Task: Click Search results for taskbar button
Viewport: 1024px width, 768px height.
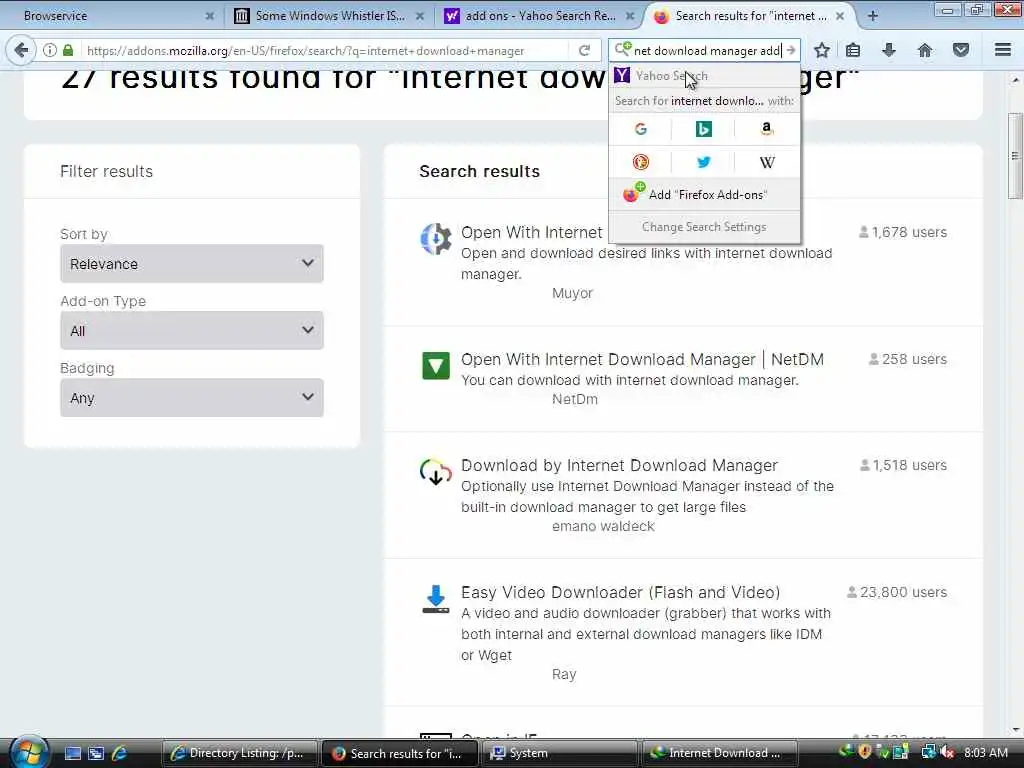Action: point(400,753)
